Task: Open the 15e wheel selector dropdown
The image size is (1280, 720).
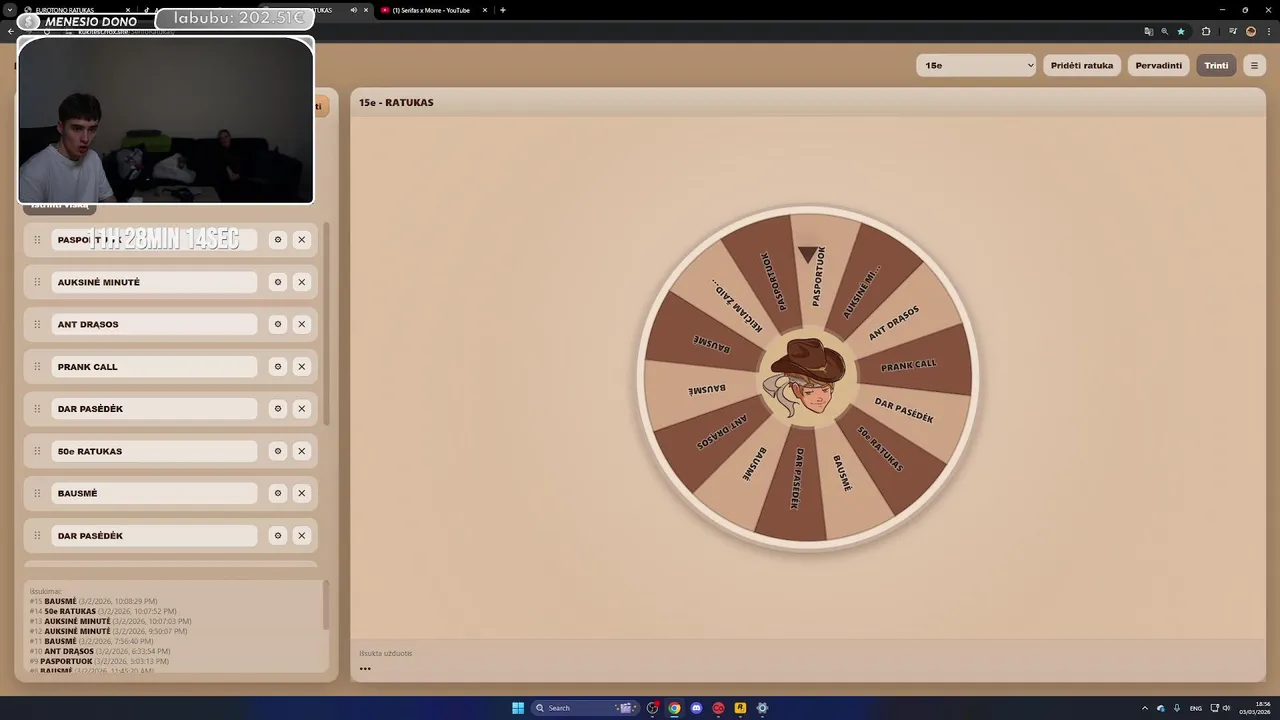Action: click(976, 65)
